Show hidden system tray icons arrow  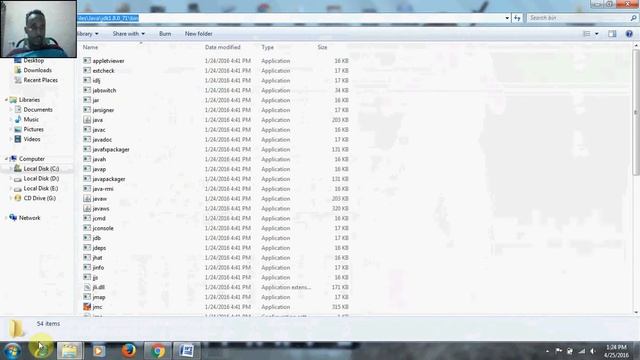tap(547, 351)
